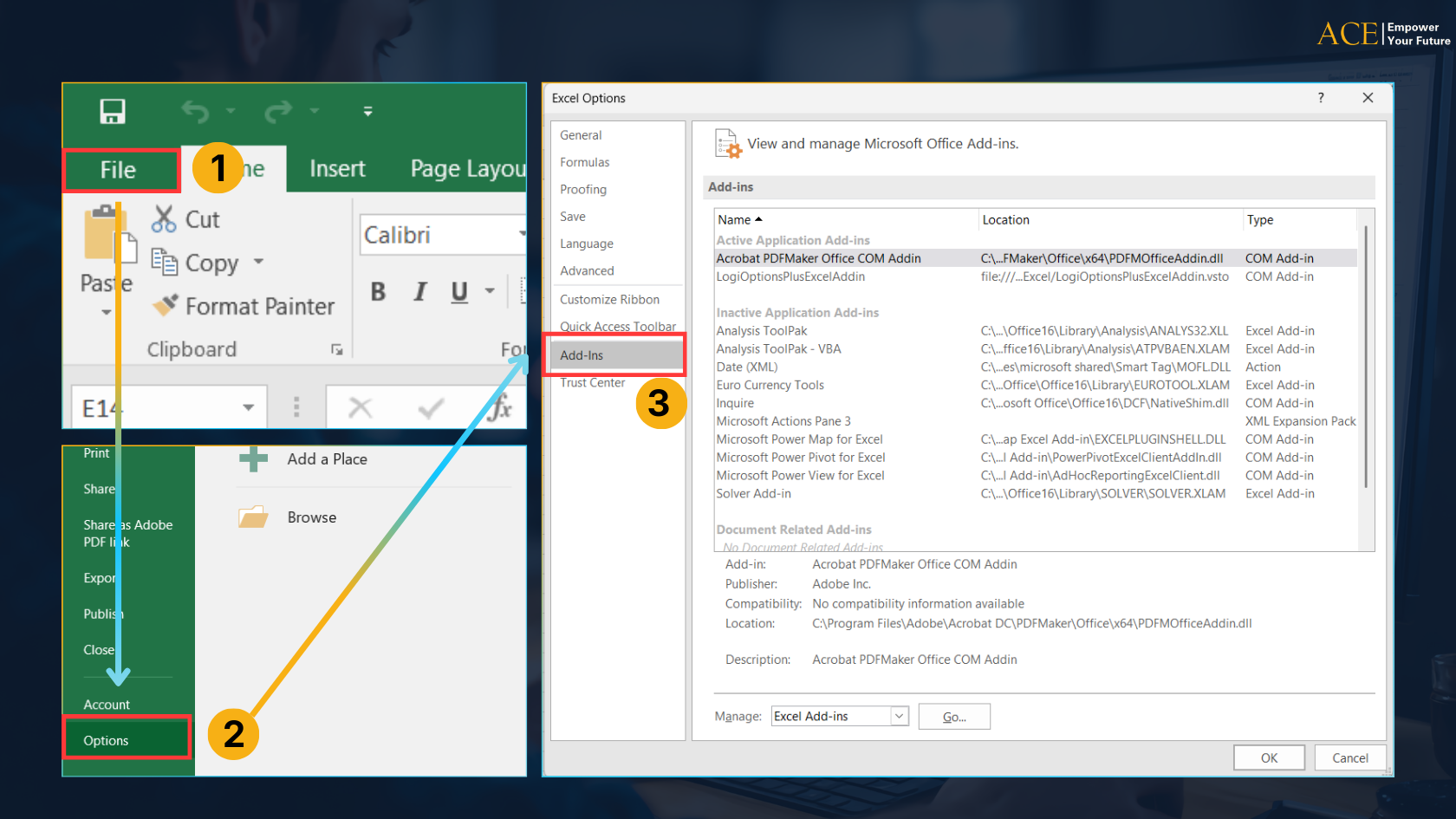1456x819 pixels.
Task: Click the Add a Place plus icon
Action: (253, 459)
